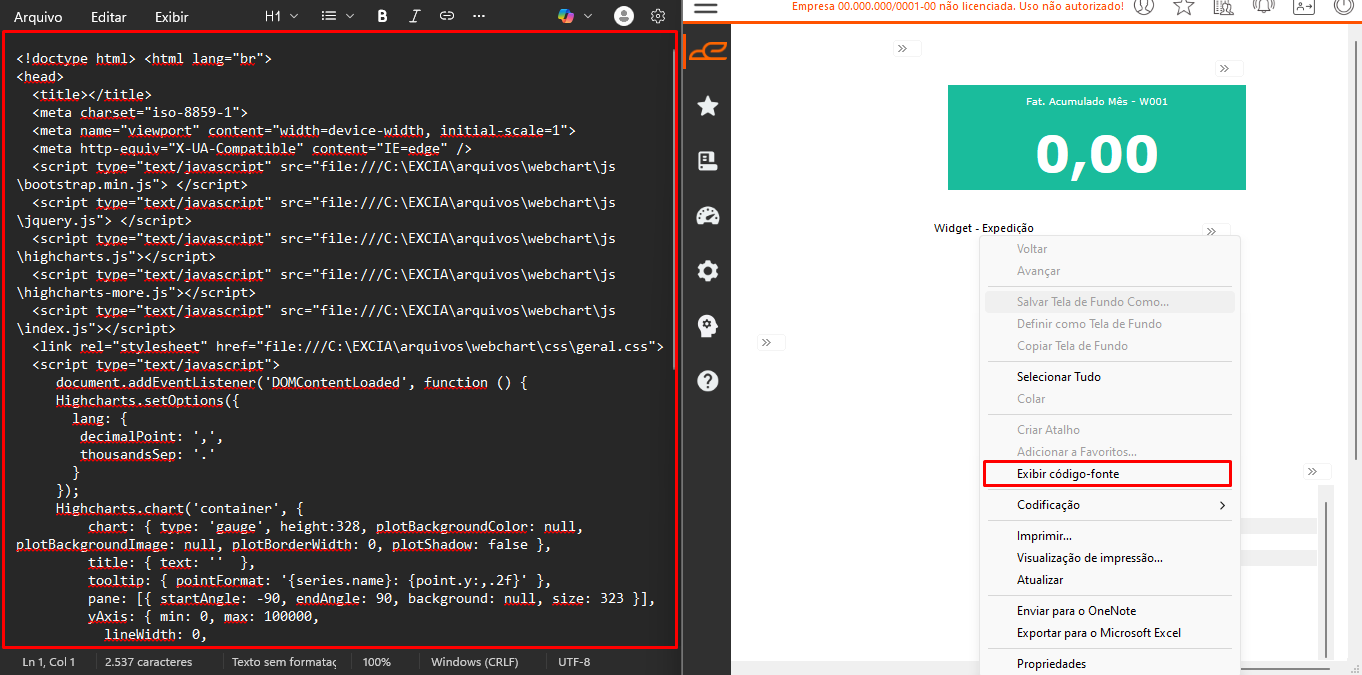1362x675 pixels.
Task: Toggle bold formatting in Notepad toolbar
Action: click(x=382, y=16)
